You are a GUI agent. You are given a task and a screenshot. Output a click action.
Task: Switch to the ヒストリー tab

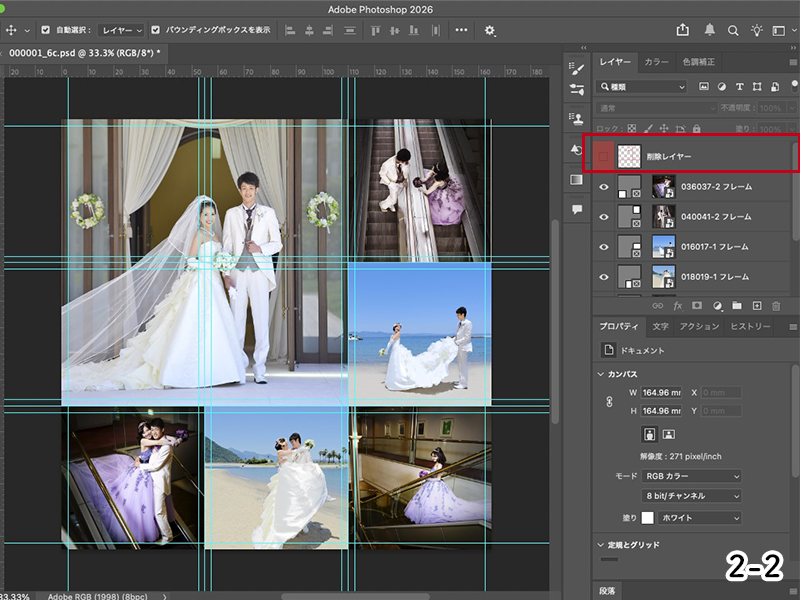(x=750, y=326)
